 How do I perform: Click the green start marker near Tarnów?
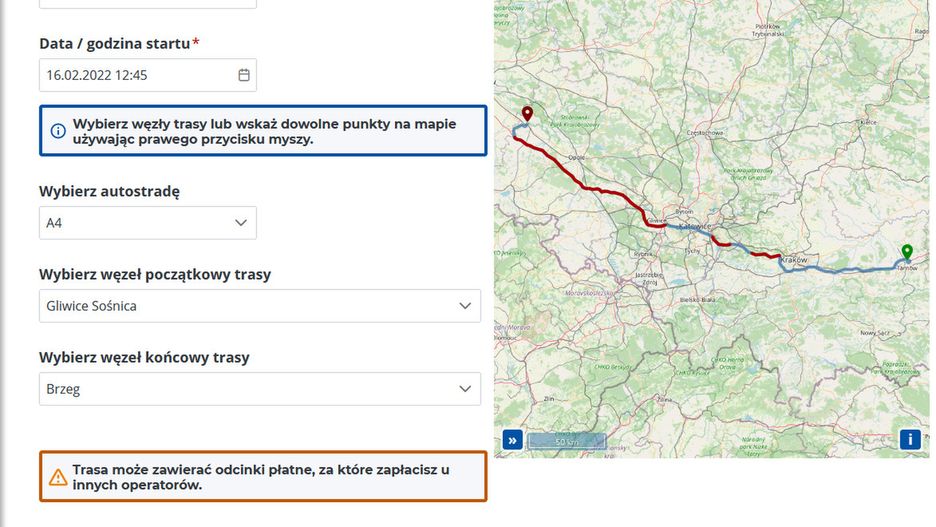(x=906, y=252)
